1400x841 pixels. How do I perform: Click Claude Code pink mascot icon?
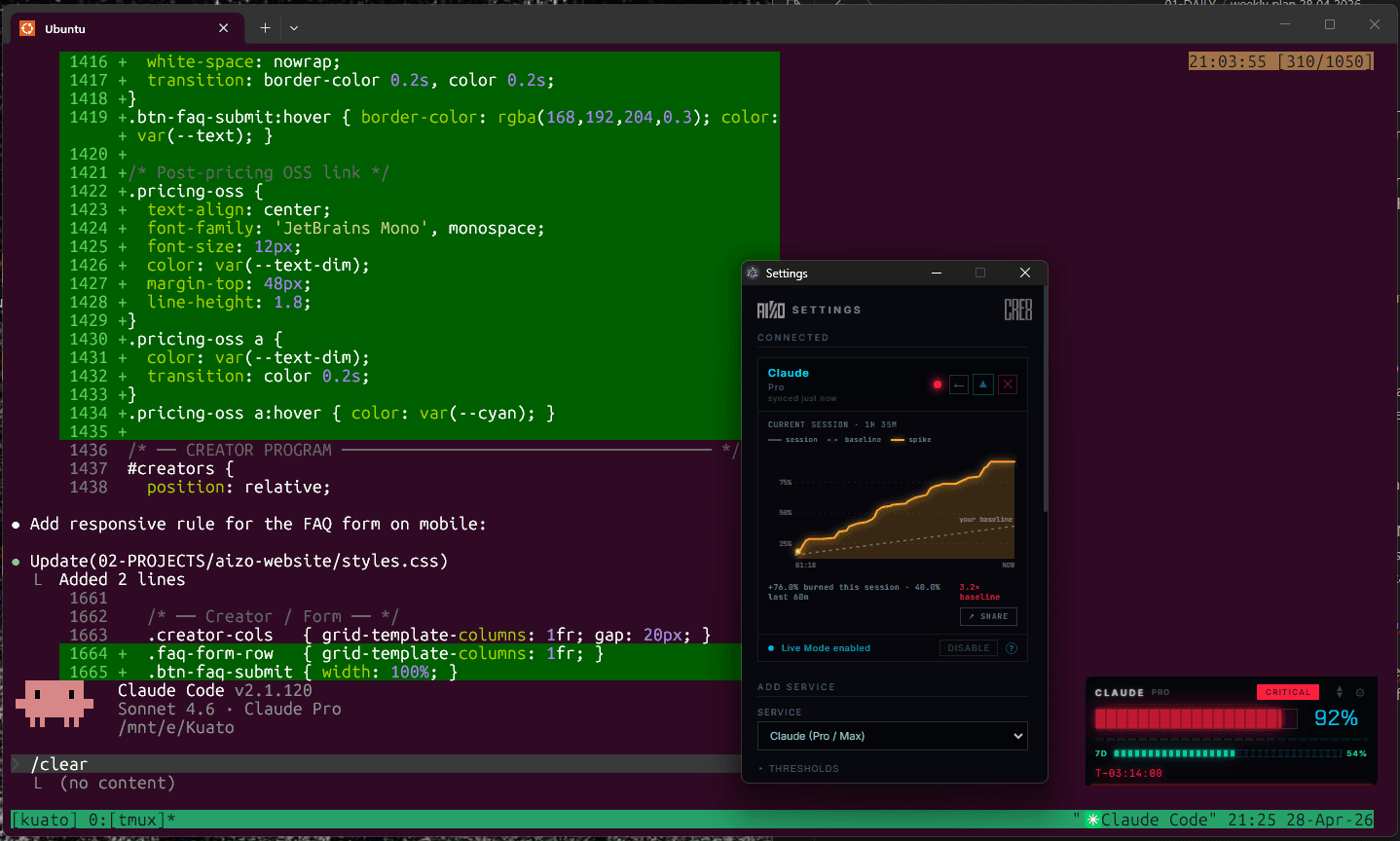[x=55, y=703]
